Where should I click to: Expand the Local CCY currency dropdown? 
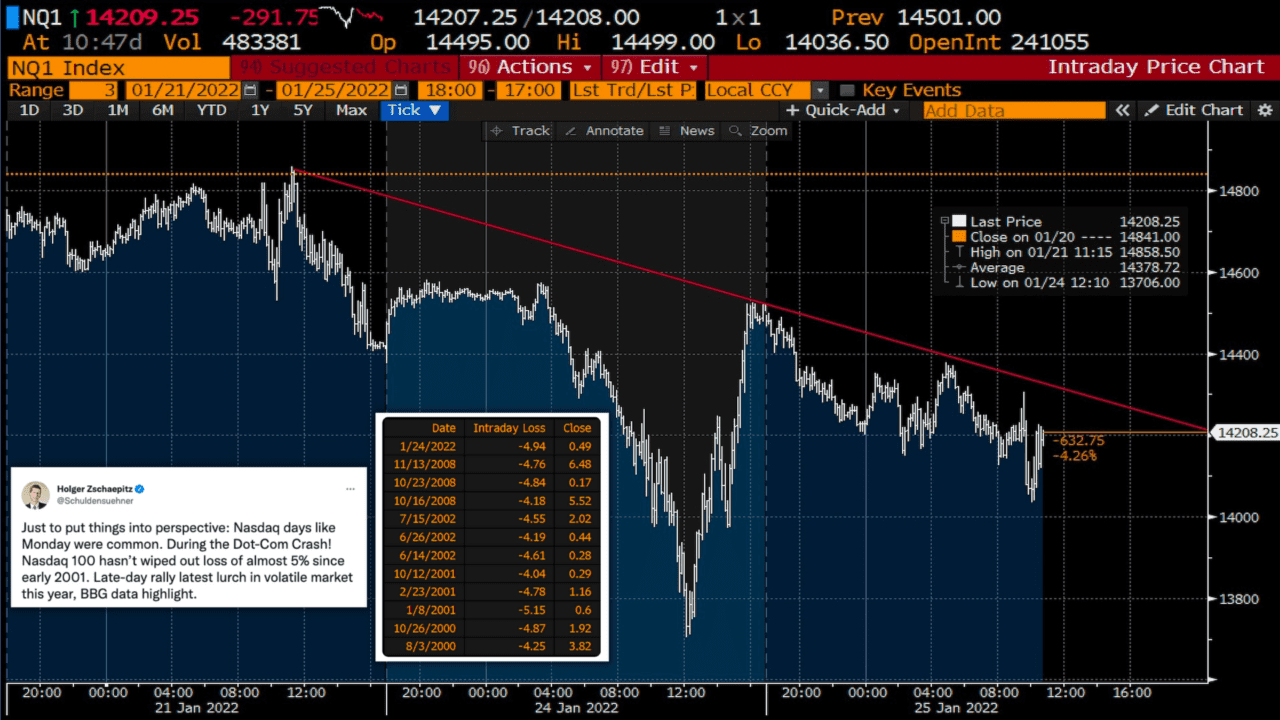pos(820,90)
